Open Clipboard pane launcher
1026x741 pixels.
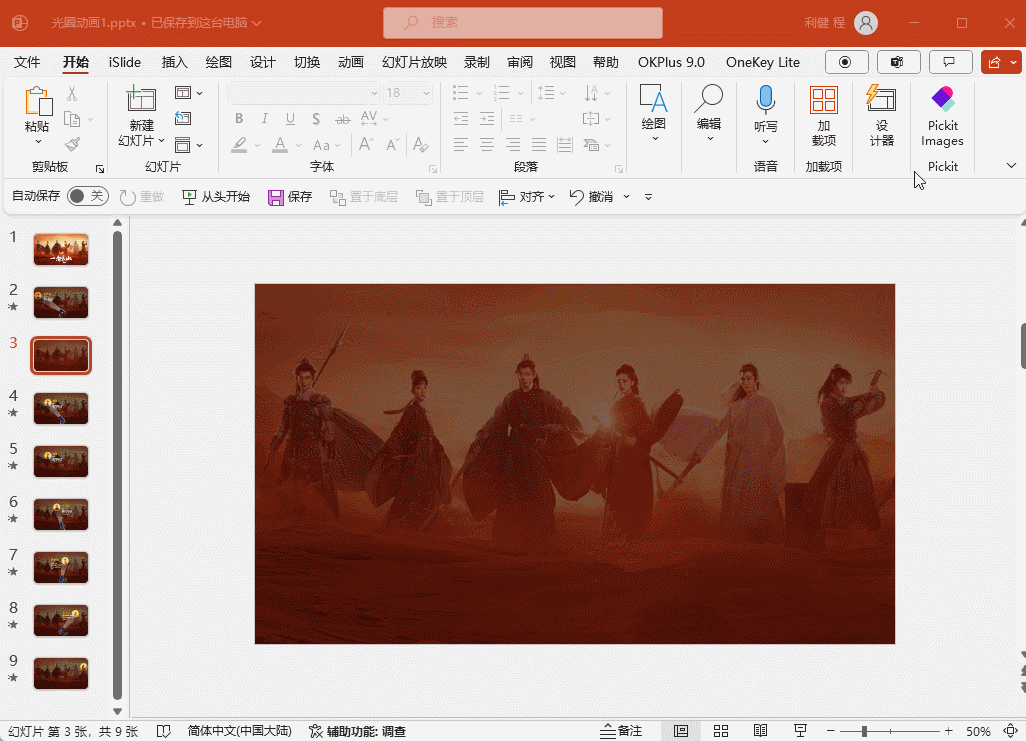click(99, 169)
